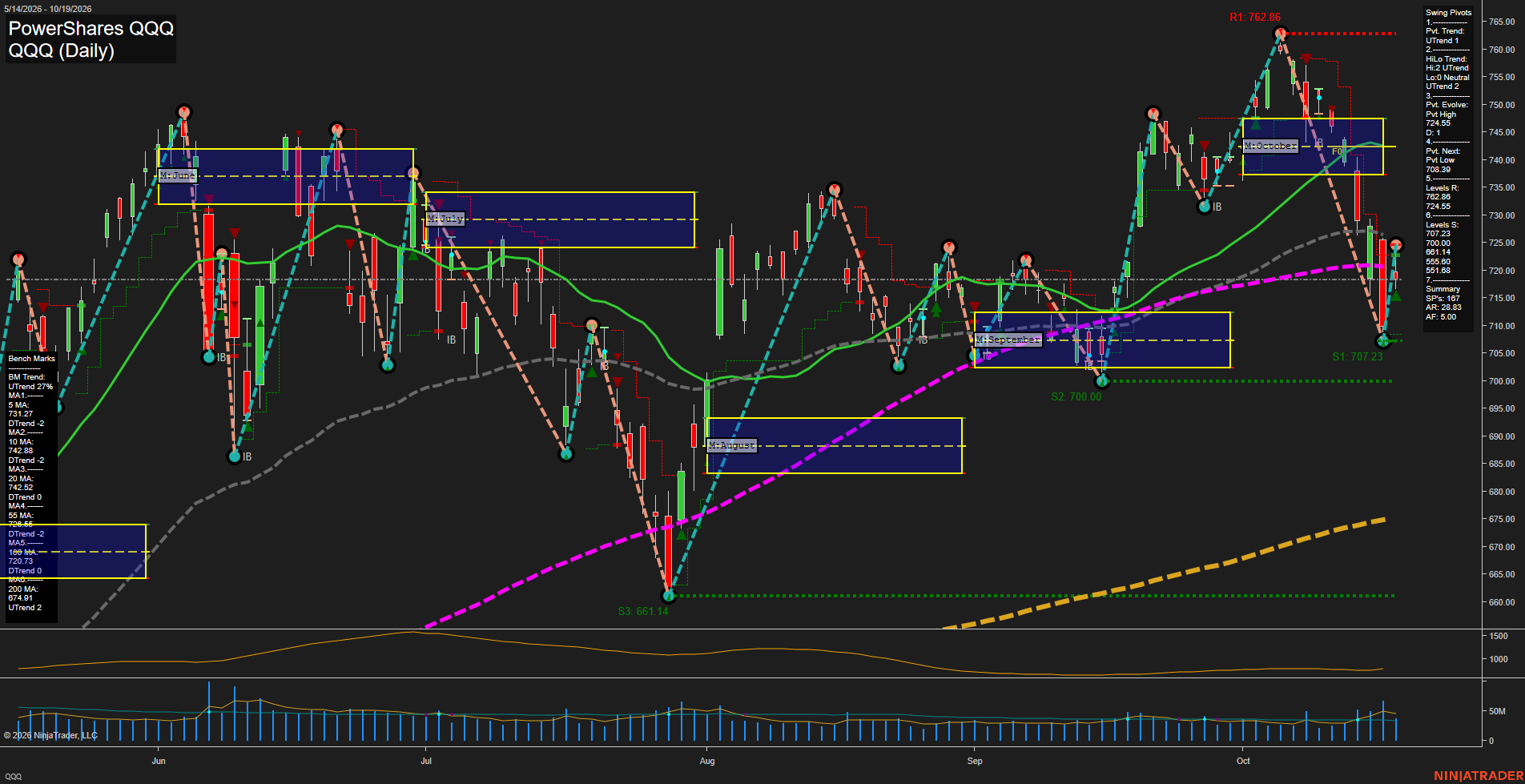1525x784 pixels.
Task: Click the 674.91 value under 200 MA
Action: (21, 598)
